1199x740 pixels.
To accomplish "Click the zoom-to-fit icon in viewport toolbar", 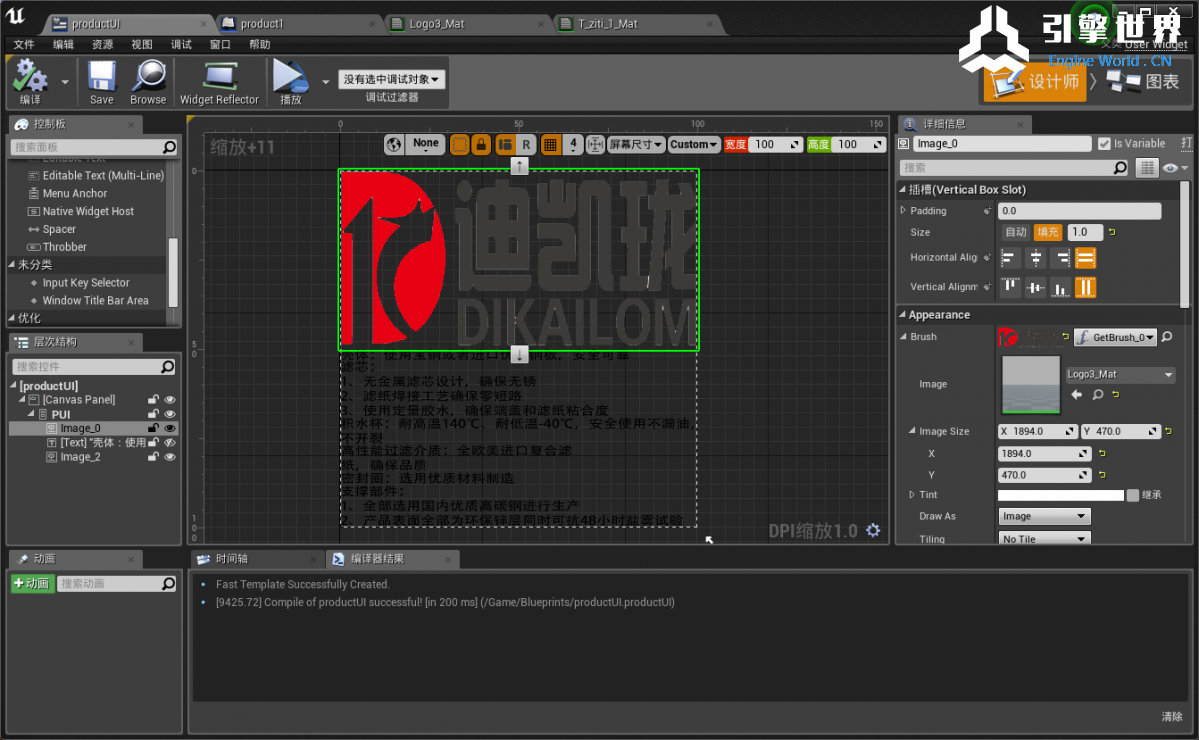I will [x=595, y=144].
